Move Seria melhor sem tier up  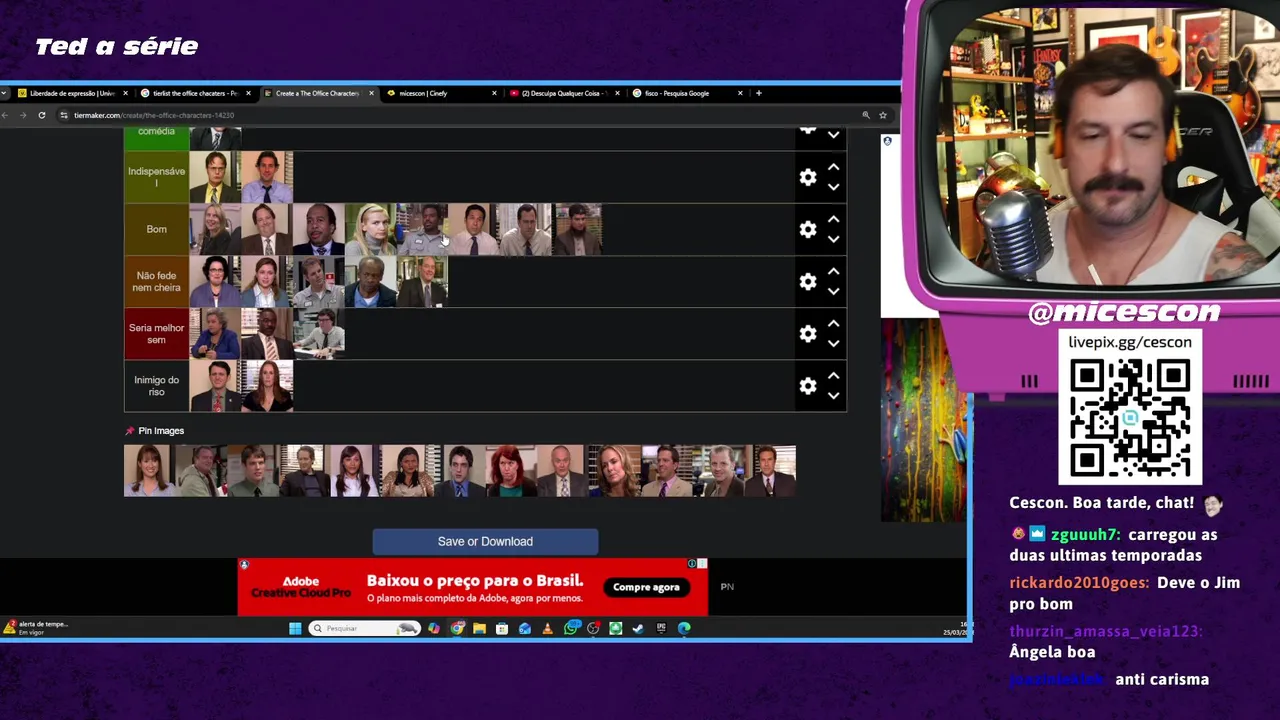833,323
